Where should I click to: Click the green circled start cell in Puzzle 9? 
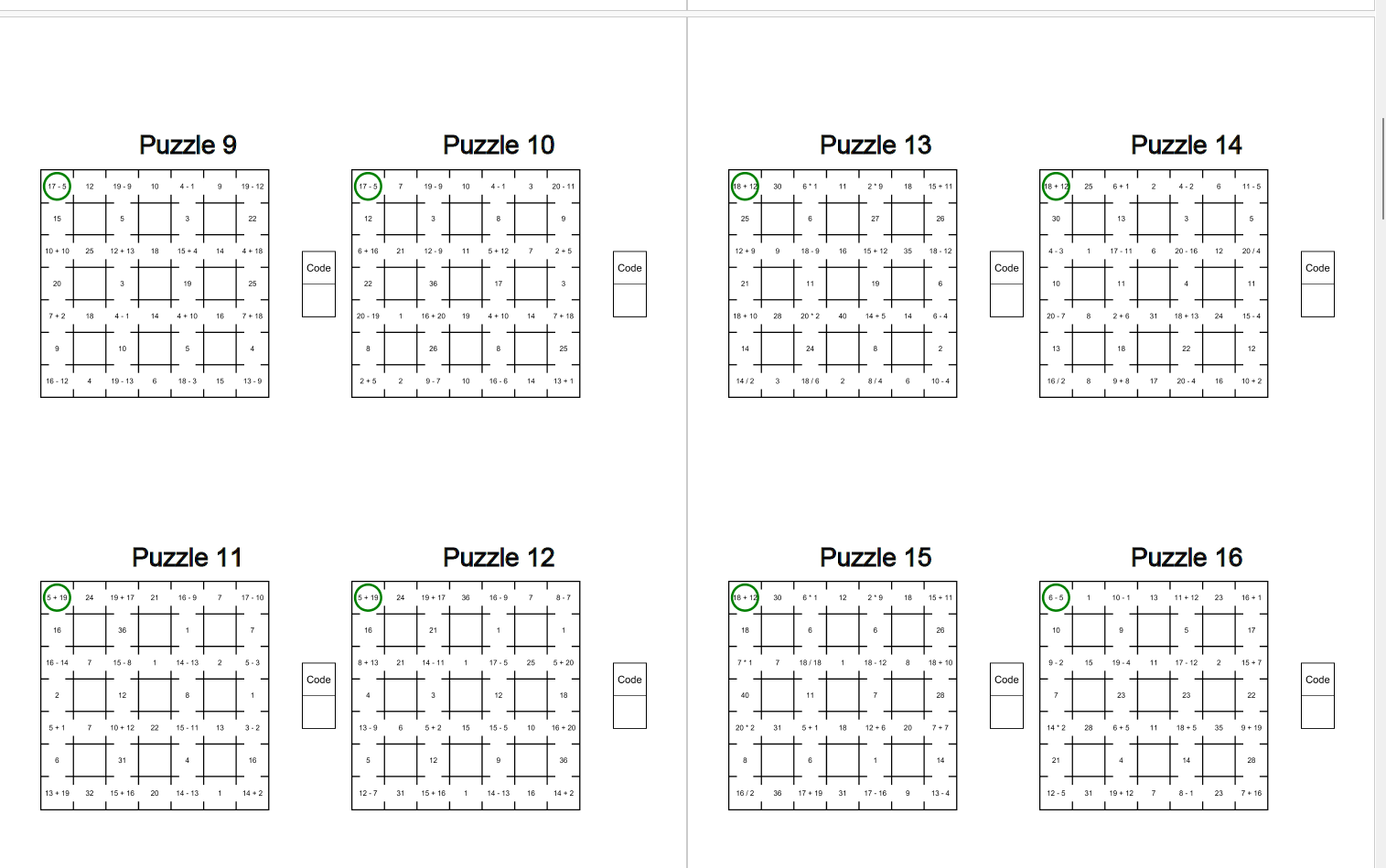(57, 186)
